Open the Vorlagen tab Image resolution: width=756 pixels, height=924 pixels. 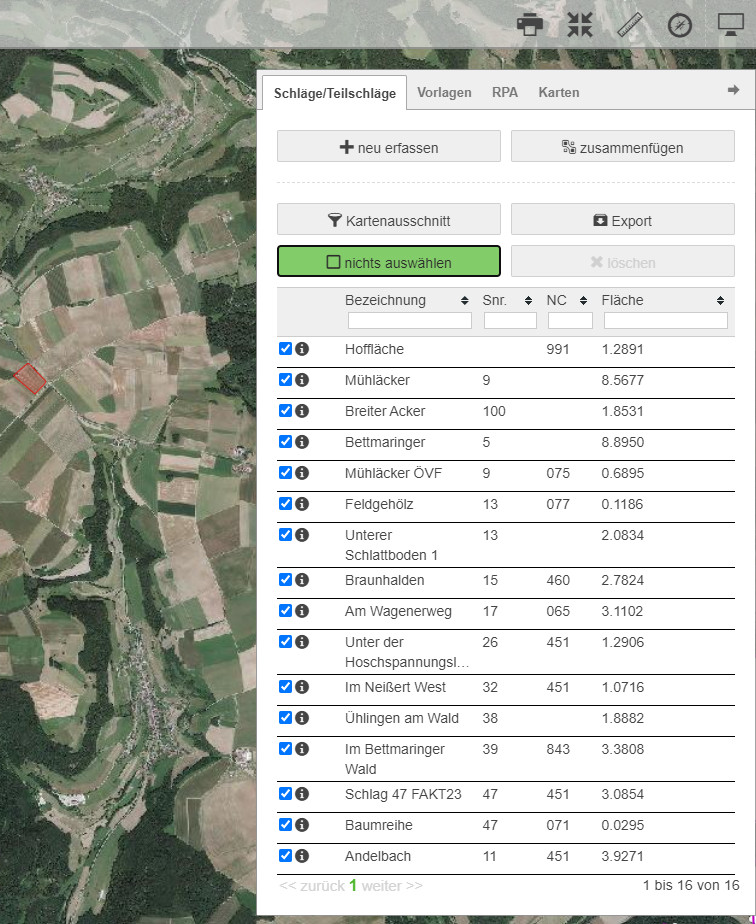point(444,93)
